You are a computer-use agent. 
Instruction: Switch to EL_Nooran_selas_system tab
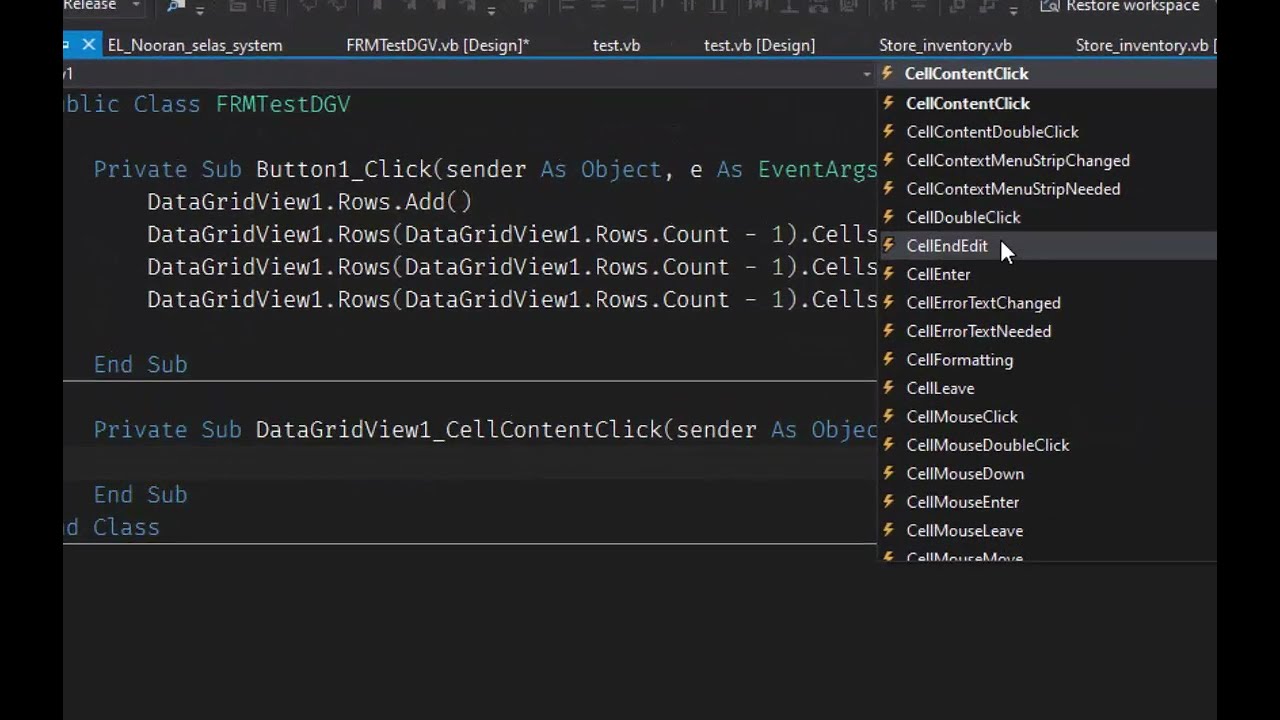click(x=195, y=45)
